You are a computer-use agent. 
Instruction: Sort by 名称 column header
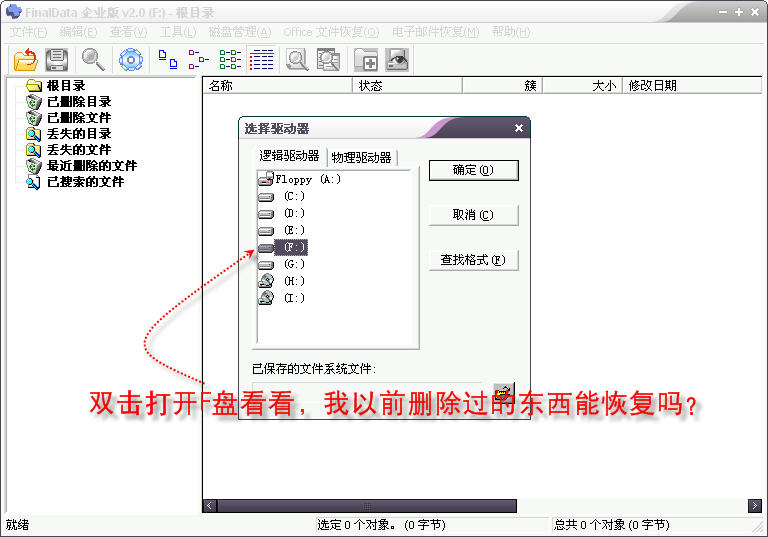[x=278, y=86]
